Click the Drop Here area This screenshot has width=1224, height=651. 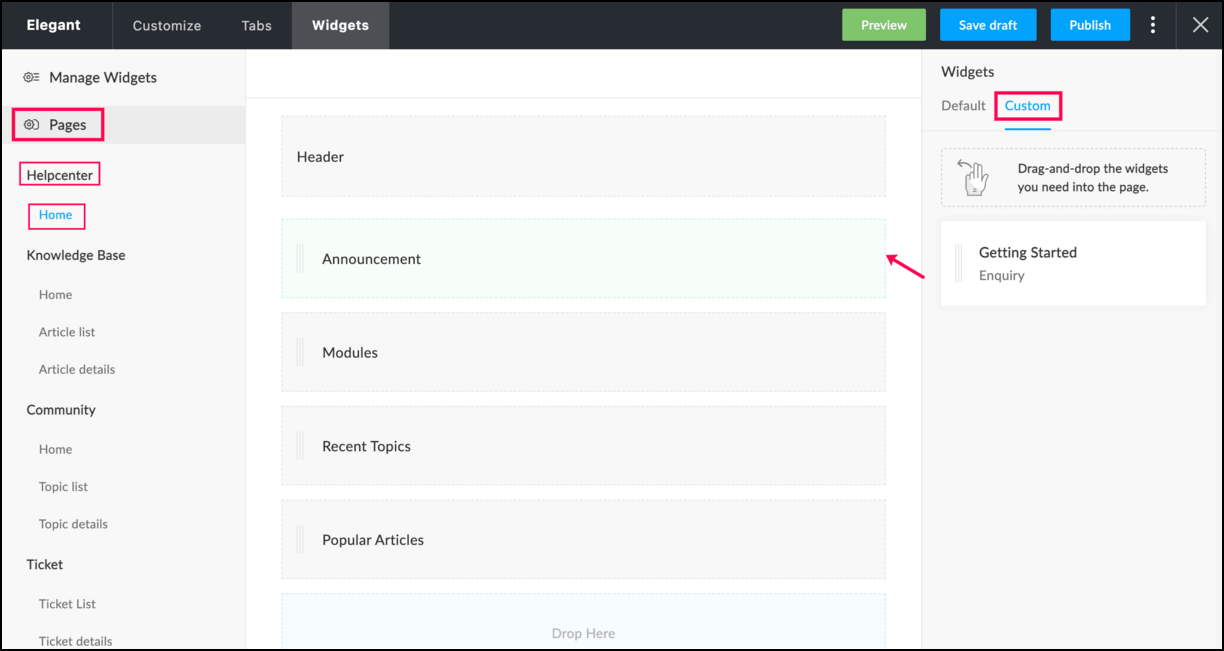[x=583, y=622]
